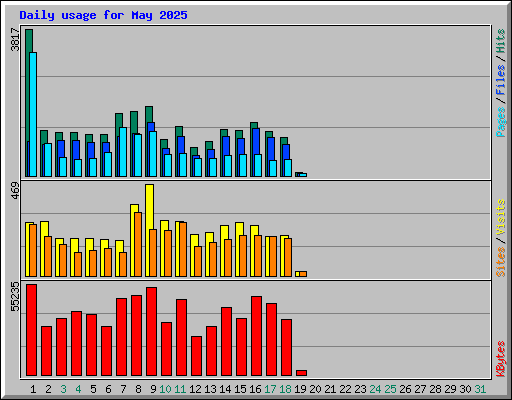Click the 55235 value on the KBytes axis

tap(15, 297)
